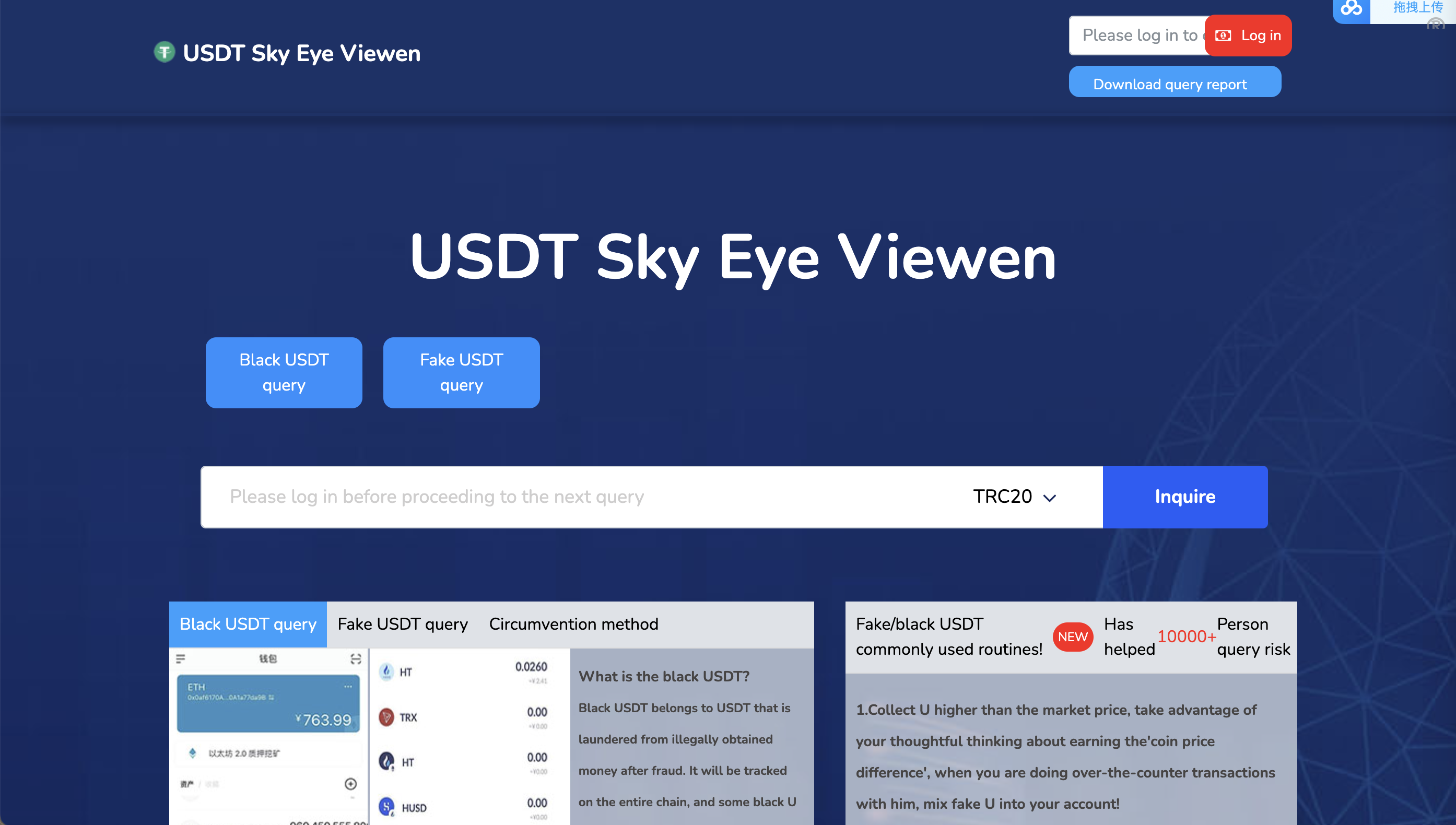The image size is (1456, 825).
Task: Click the address query input field
Action: 567,497
